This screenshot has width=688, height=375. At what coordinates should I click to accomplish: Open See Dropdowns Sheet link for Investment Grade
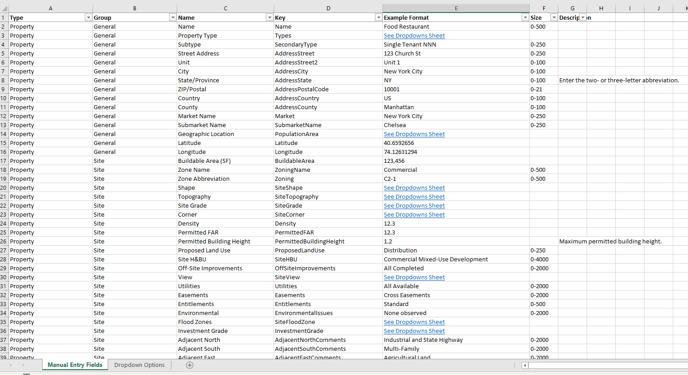tap(414, 331)
